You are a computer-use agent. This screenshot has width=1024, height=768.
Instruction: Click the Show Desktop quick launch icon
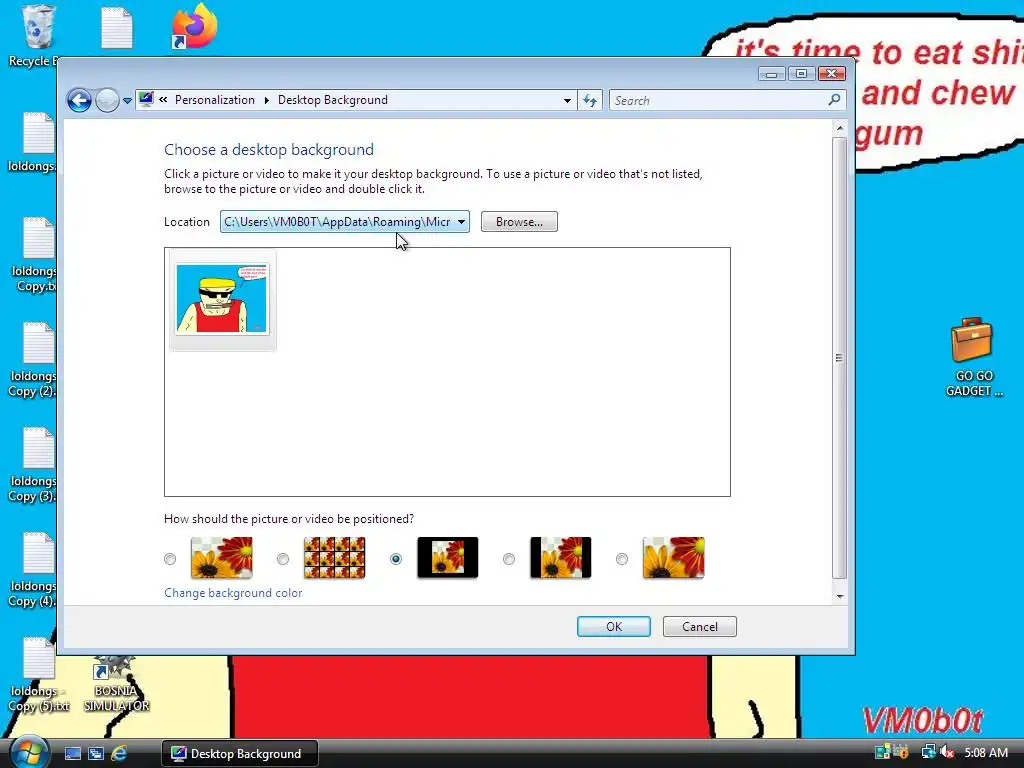[72, 754]
